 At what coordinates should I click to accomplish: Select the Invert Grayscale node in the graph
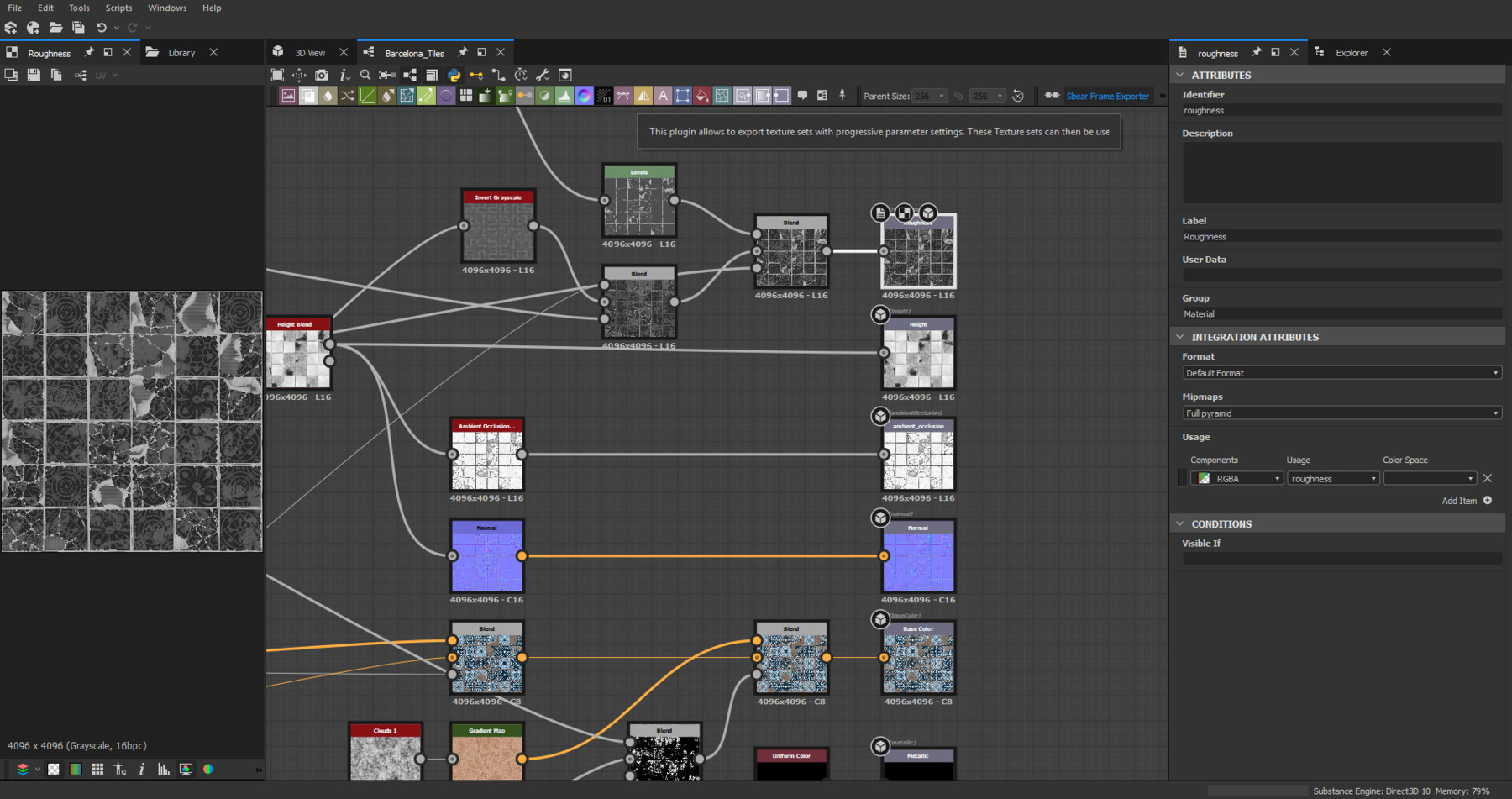(498, 229)
